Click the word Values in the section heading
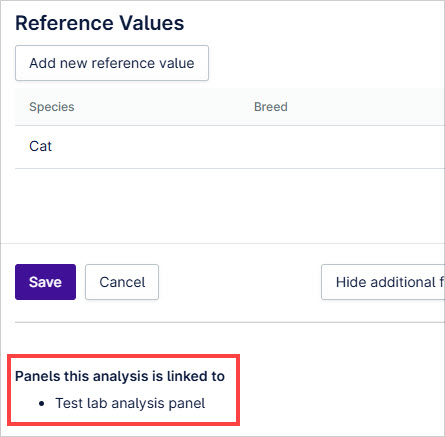 click(x=152, y=23)
